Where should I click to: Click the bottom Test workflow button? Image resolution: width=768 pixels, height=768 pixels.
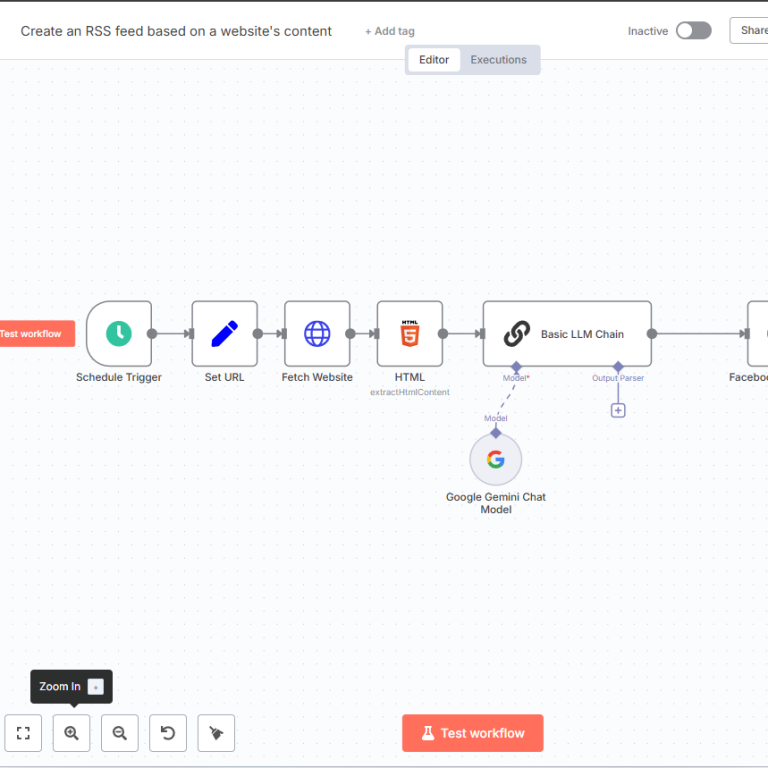click(473, 733)
